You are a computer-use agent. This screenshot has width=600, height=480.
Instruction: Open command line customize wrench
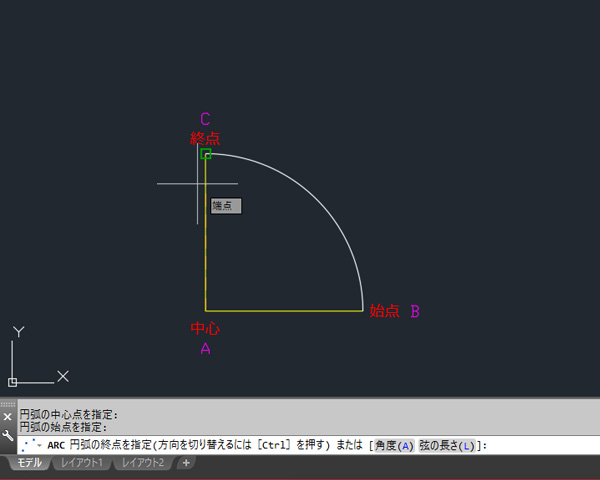coord(7,435)
